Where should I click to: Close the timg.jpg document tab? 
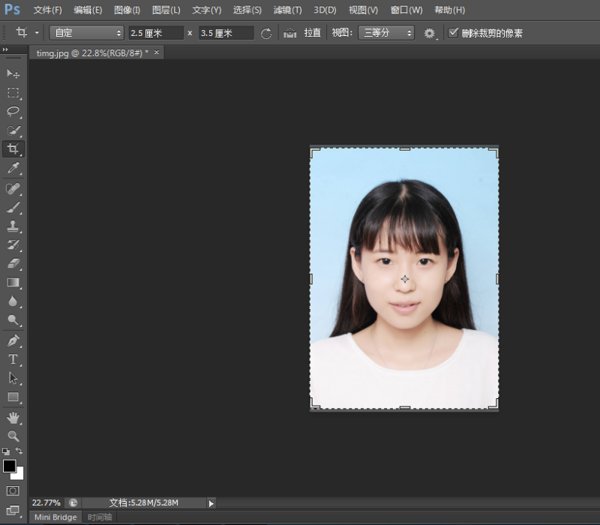(157, 52)
